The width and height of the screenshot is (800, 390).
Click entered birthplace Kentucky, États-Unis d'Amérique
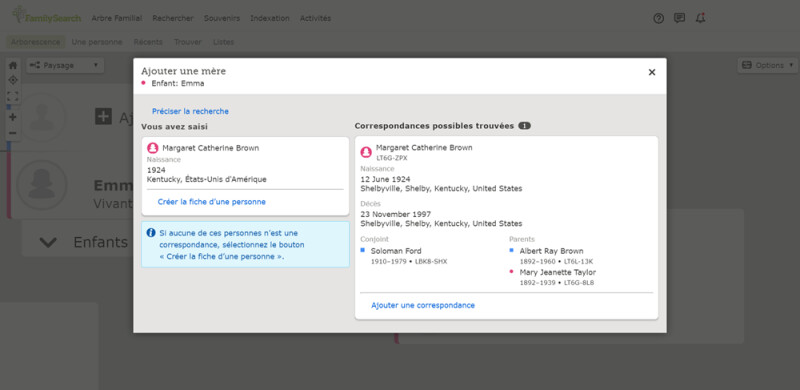(207, 180)
